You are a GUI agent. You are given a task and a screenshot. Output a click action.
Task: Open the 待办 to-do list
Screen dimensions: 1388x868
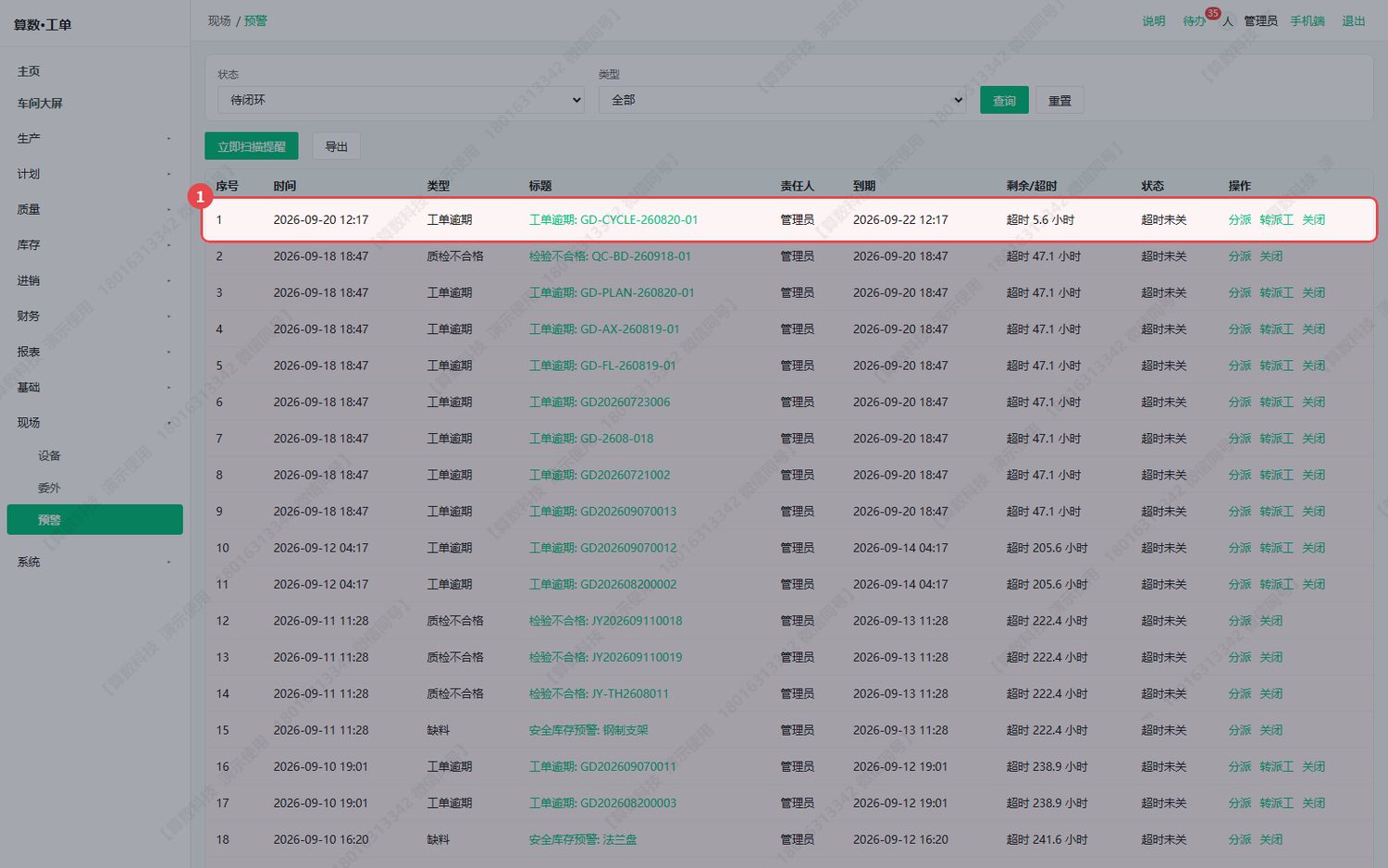click(x=1195, y=21)
